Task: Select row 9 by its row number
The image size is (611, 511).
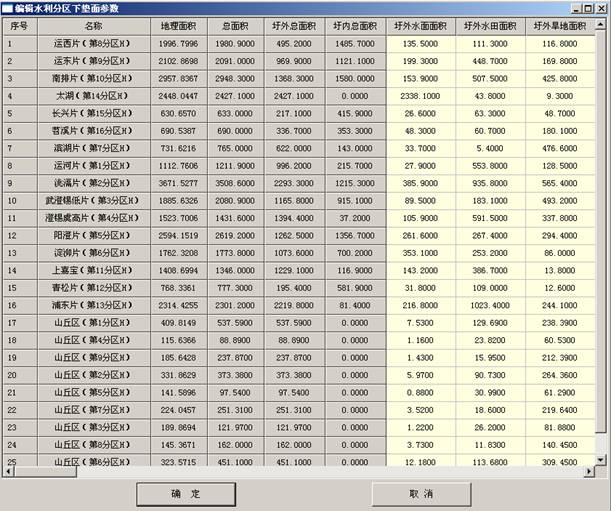Action: point(18,183)
